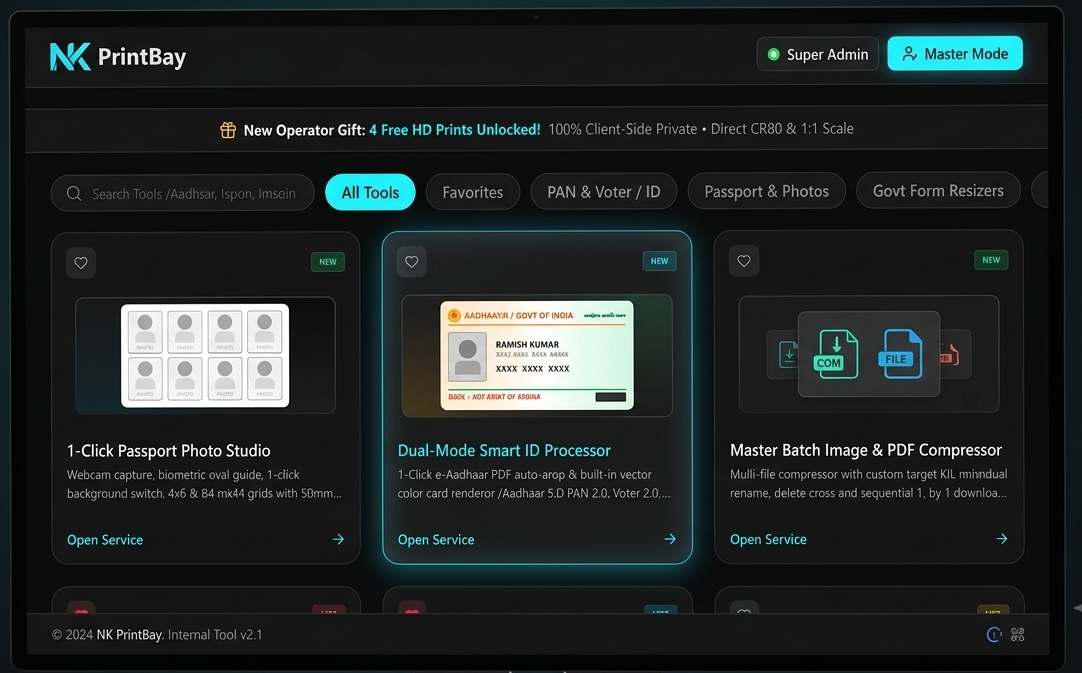Click the blue circular info icon in the footer
This screenshot has height=673, width=1082.
[x=994, y=634]
